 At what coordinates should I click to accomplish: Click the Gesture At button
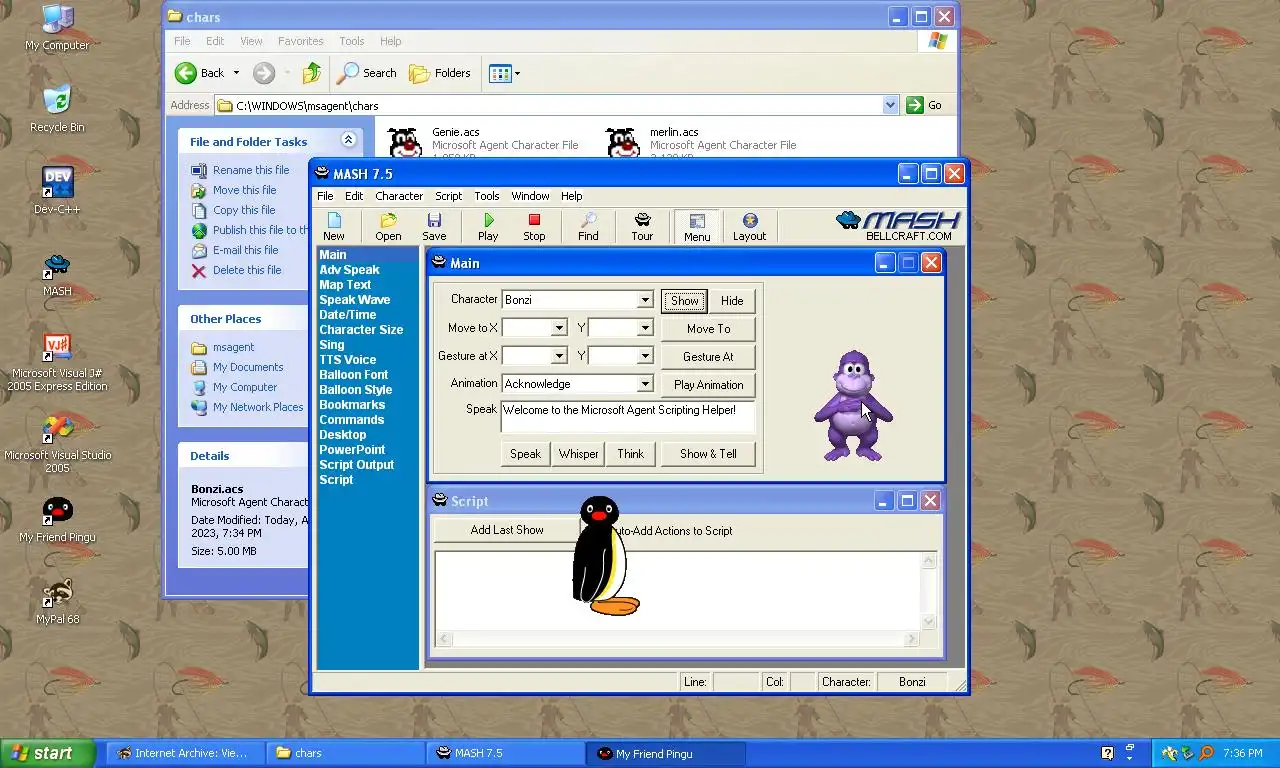click(708, 357)
